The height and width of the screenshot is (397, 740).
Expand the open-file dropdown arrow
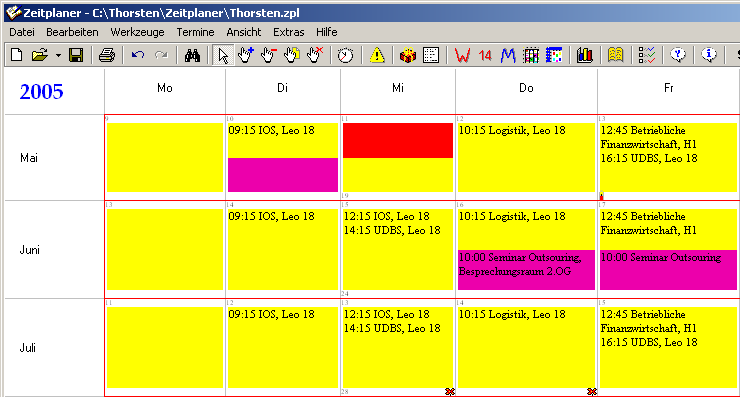coord(58,56)
